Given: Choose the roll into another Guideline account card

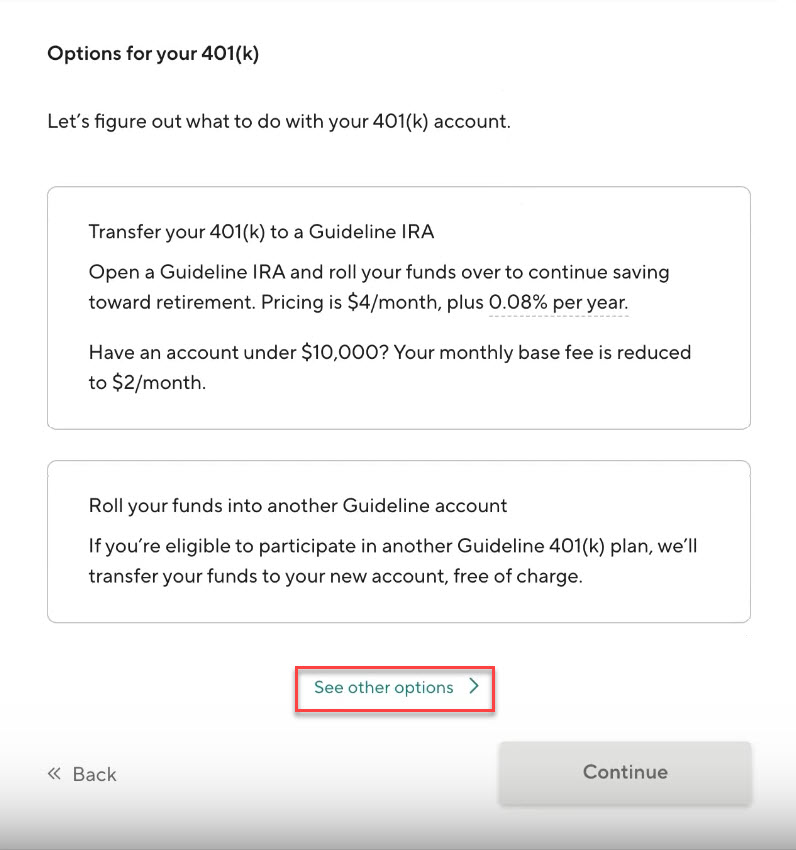Looking at the screenshot, I should pos(398,541).
